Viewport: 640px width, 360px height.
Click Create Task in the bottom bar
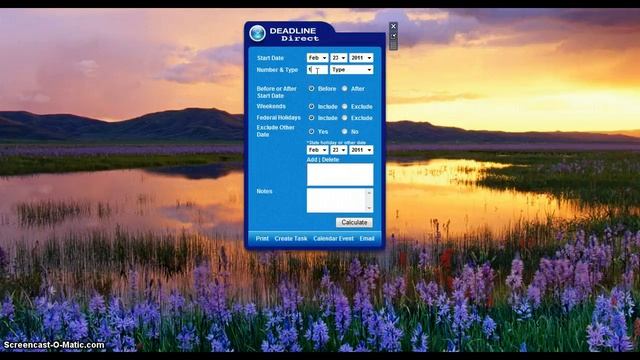pos(291,238)
